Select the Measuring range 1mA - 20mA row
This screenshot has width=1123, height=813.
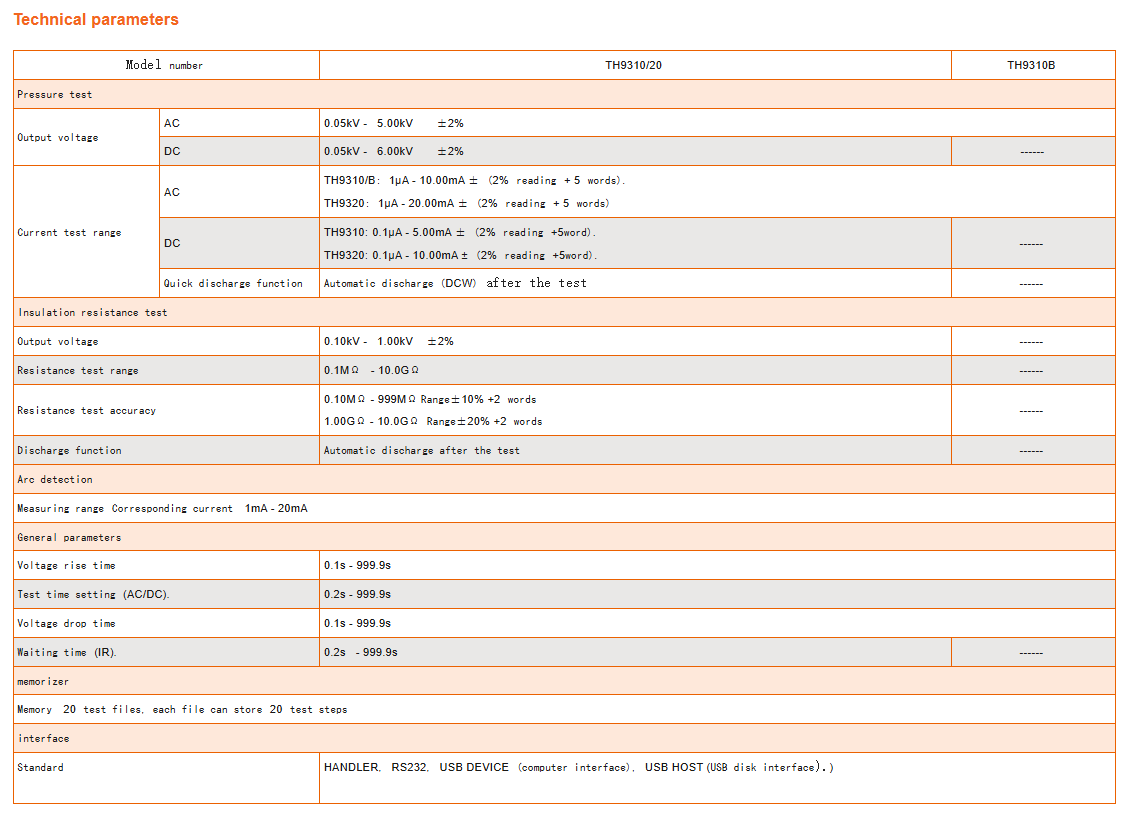click(162, 509)
